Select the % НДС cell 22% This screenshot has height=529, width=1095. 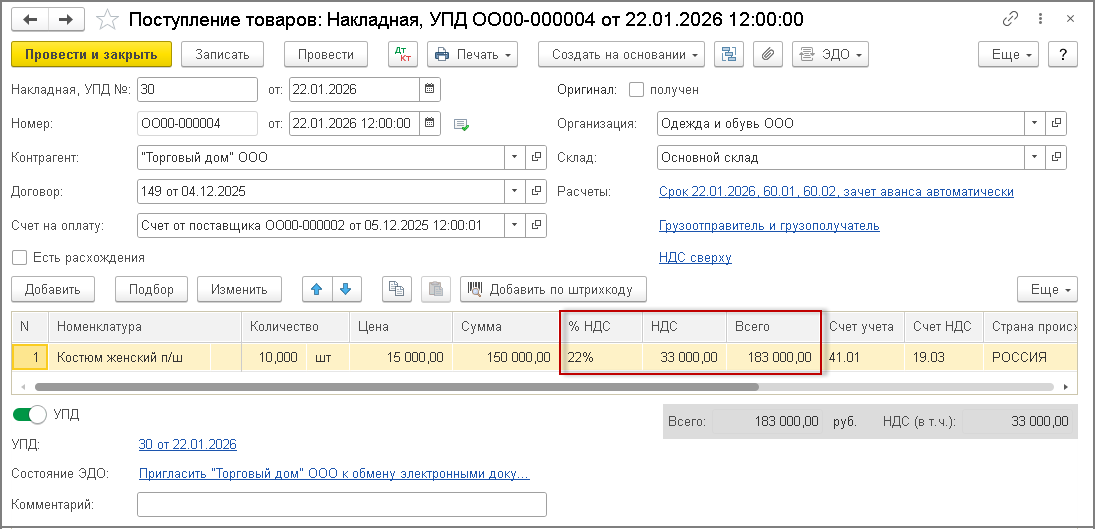(x=602, y=357)
